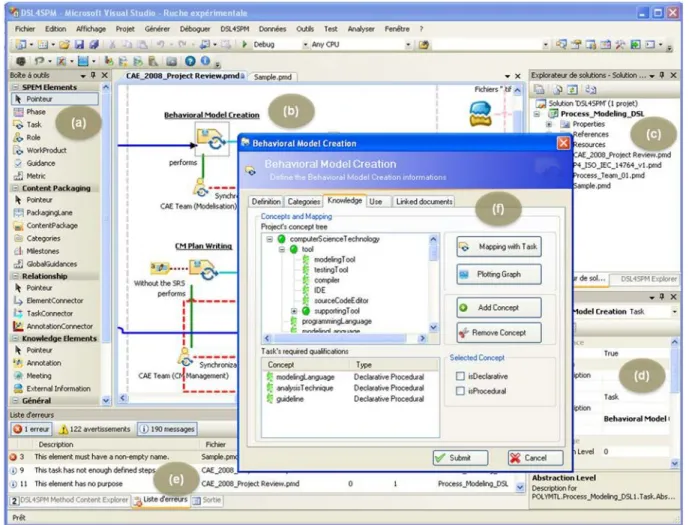Collapse the Knowledge Elements toolbox group

(15, 338)
